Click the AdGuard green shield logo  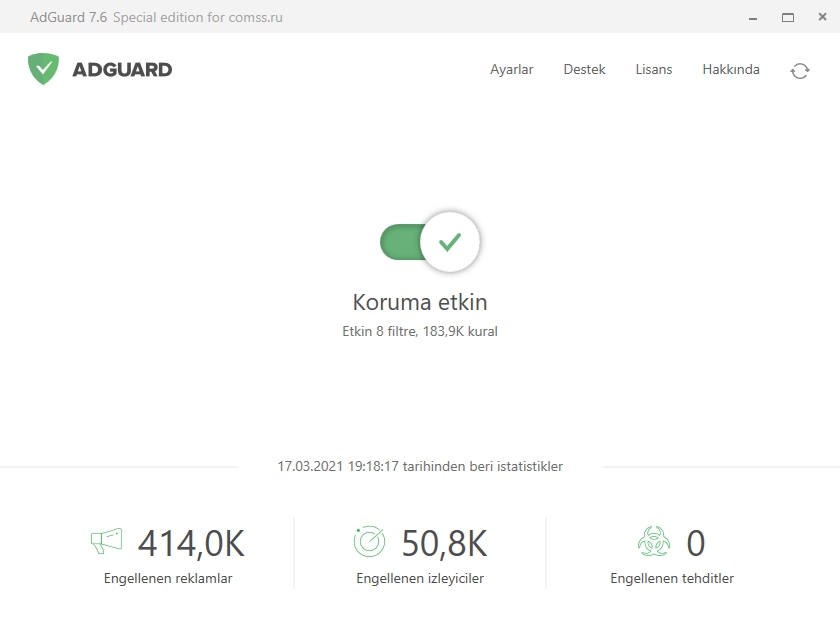coord(43,69)
